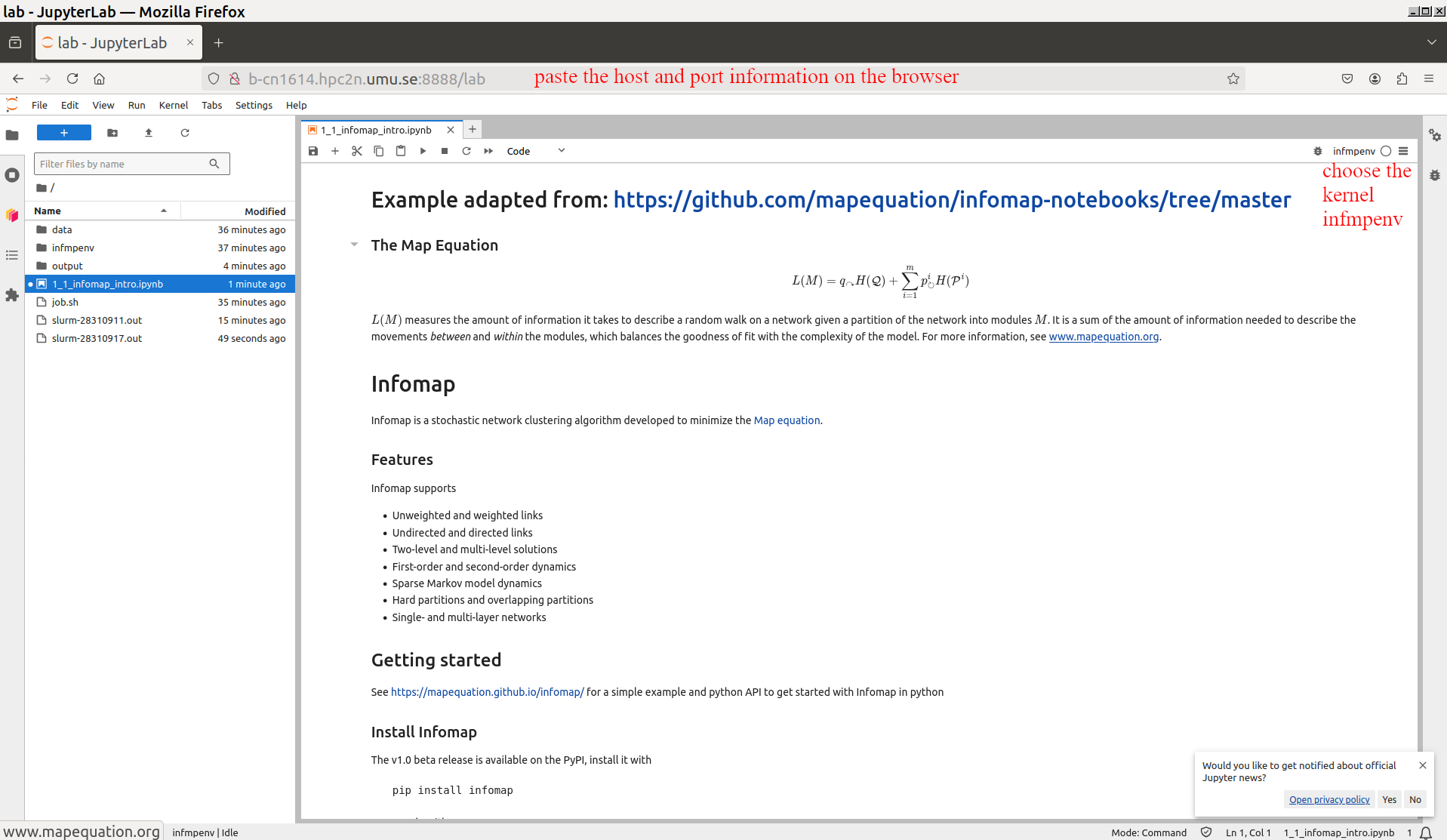The image size is (1447, 840).
Task: Cut the selected cell scissors icon
Action: pyautogui.click(x=357, y=151)
